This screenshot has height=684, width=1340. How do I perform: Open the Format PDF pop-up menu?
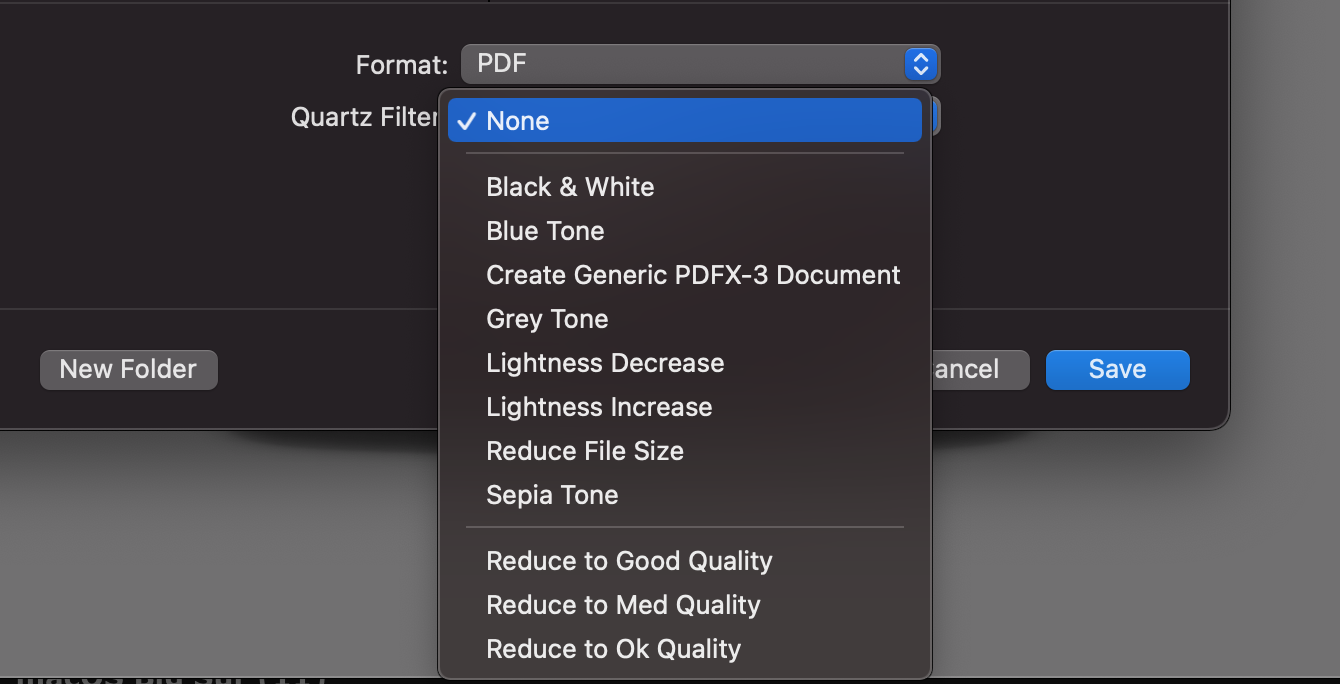point(682,65)
